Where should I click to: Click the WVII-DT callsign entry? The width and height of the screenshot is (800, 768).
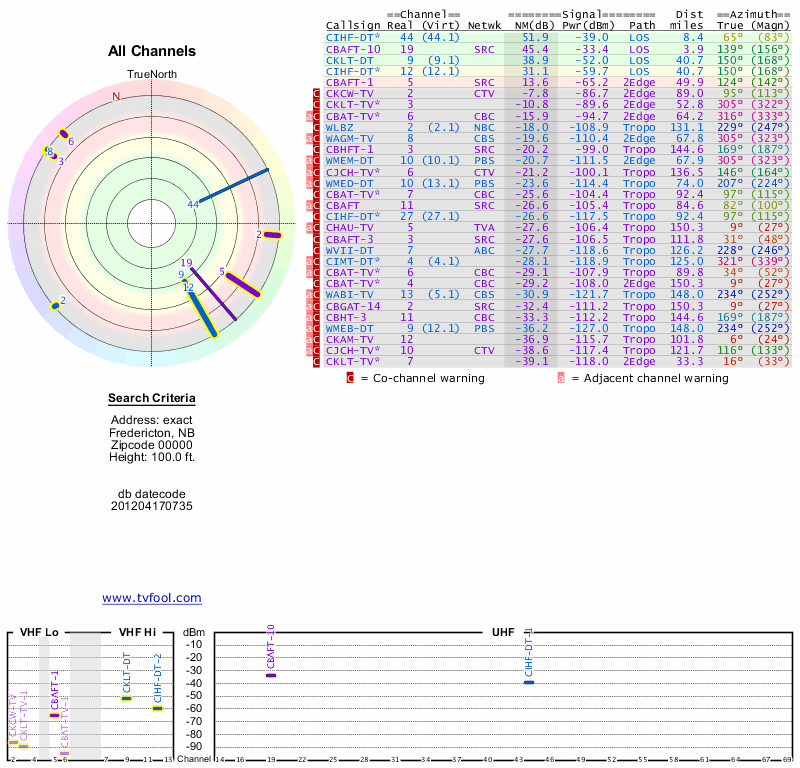pos(347,250)
